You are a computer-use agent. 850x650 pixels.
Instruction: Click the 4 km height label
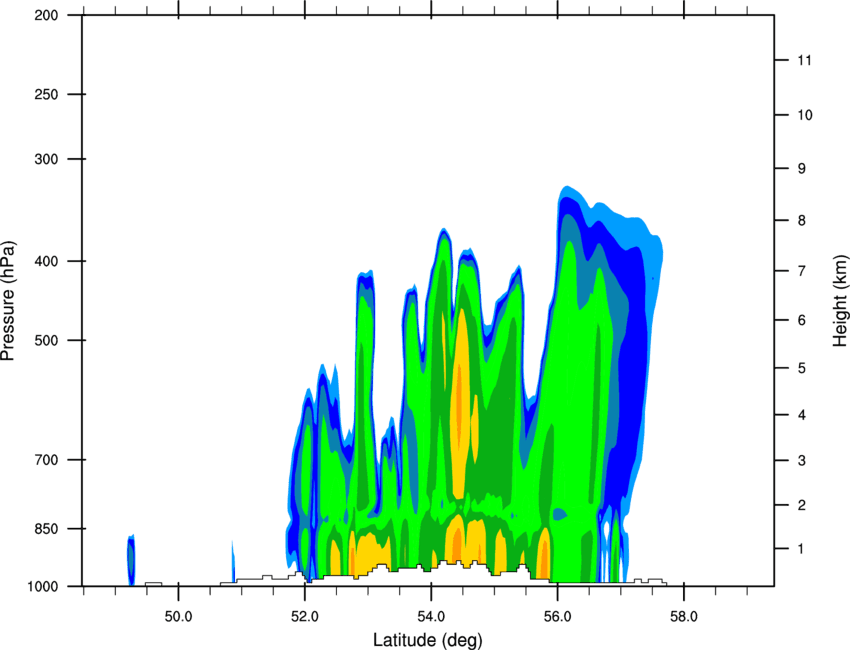coord(802,415)
